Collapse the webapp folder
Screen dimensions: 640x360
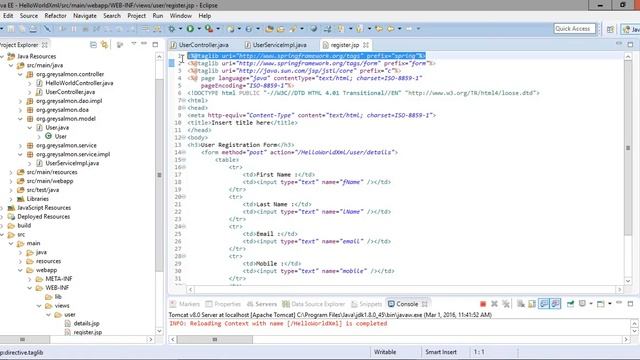pyautogui.click(x=20, y=270)
